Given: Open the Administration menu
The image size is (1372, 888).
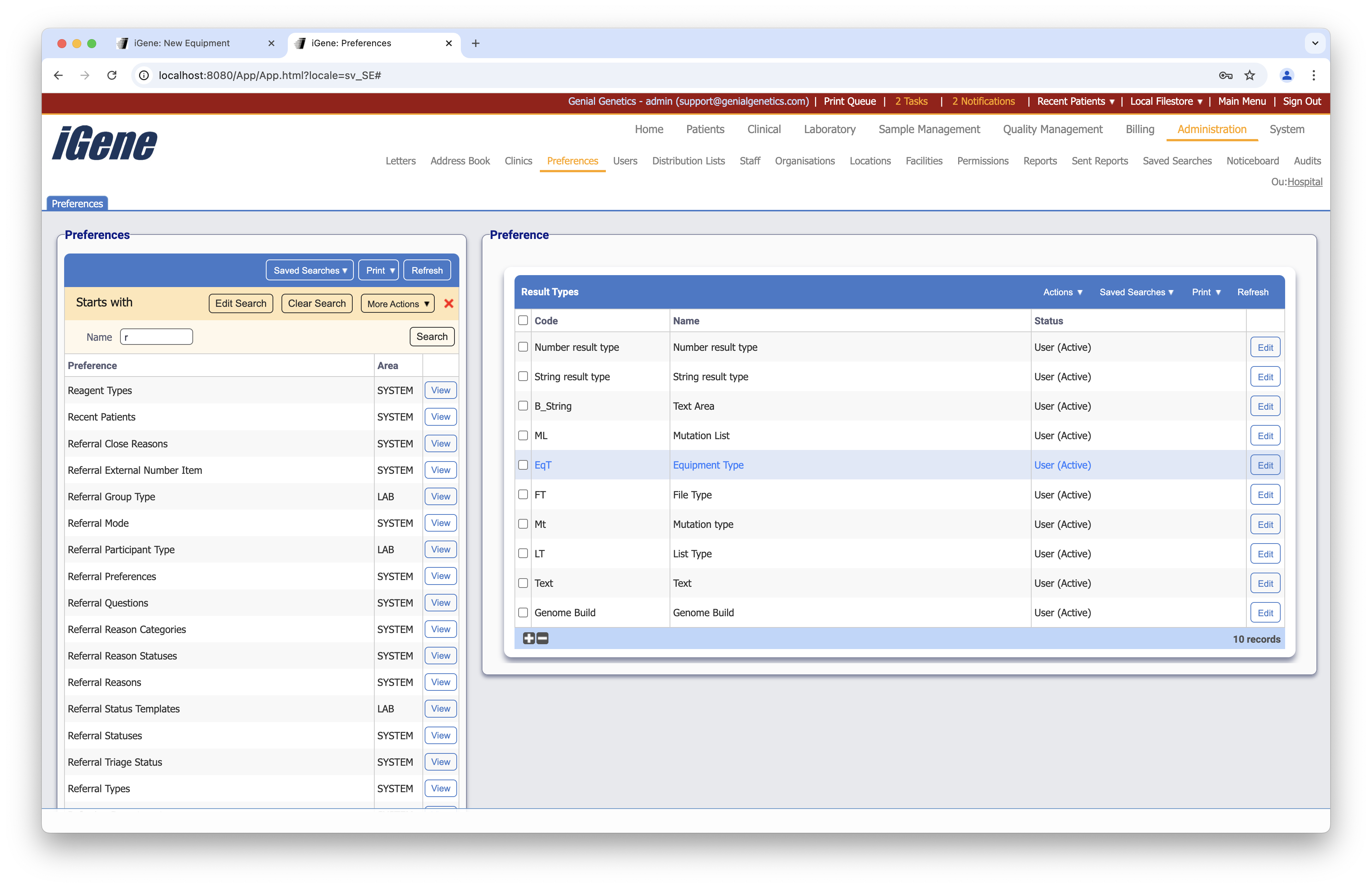Looking at the screenshot, I should click(1211, 129).
